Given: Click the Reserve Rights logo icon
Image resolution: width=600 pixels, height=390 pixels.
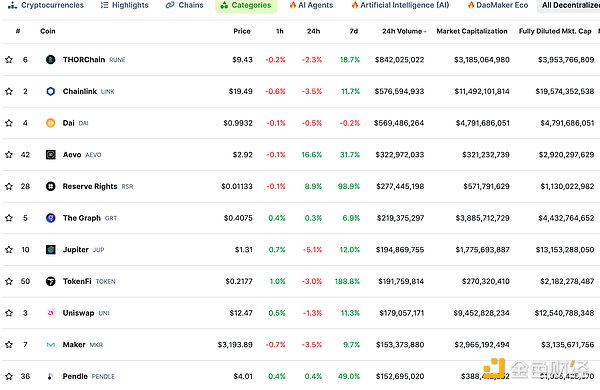Looking at the screenshot, I should click(x=51, y=186).
